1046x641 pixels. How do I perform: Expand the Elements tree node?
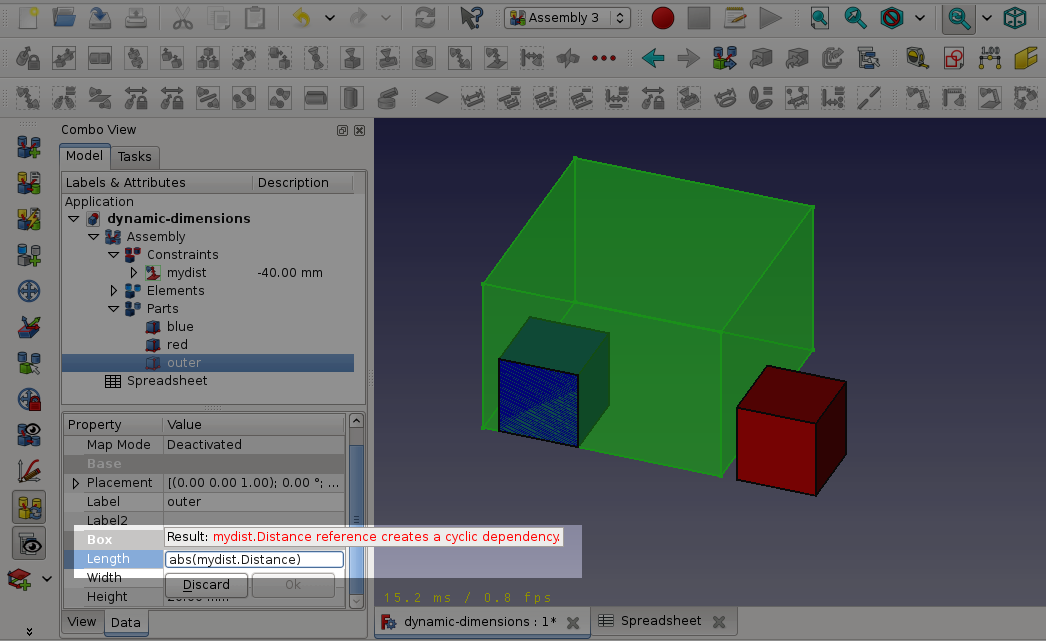(x=113, y=290)
